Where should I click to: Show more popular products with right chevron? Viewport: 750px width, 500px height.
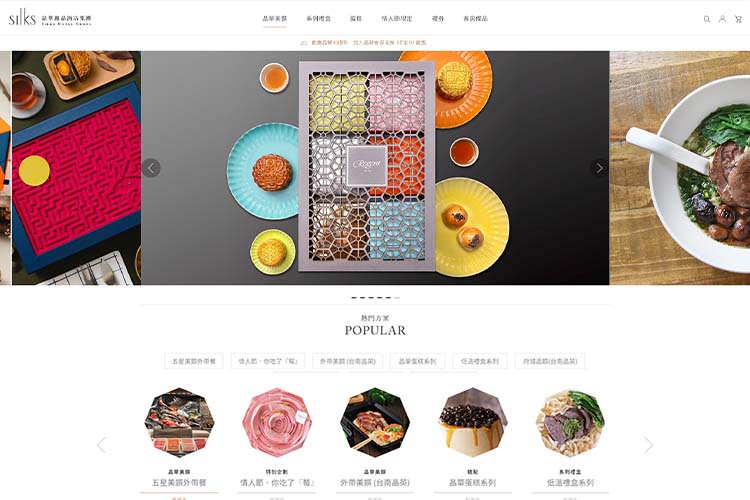[648, 445]
